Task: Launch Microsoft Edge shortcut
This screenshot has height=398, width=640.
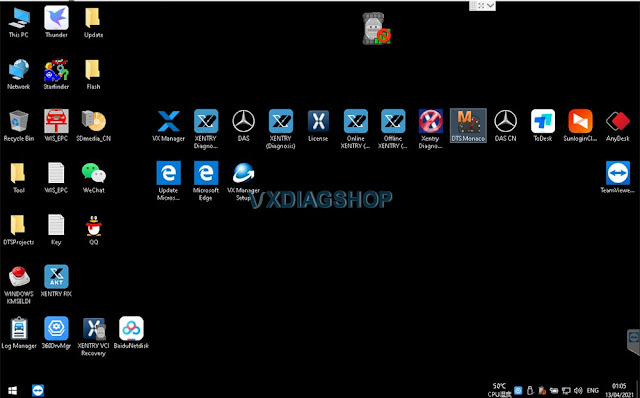Action: click(x=206, y=181)
